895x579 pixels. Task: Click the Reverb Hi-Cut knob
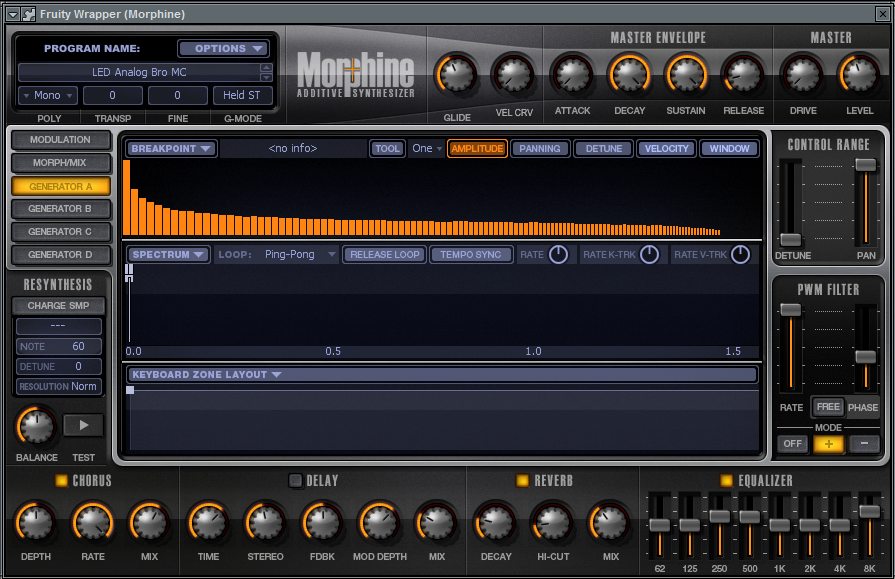point(553,522)
